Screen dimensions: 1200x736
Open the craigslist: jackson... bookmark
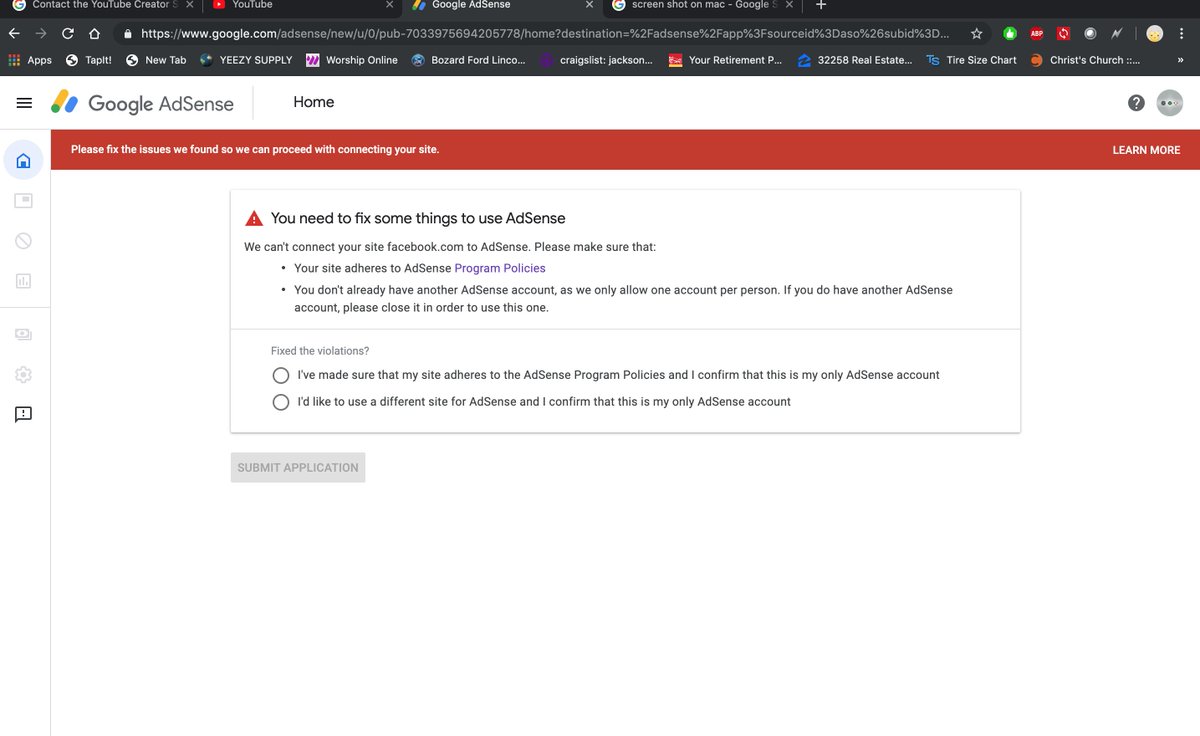click(x=596, y=60)
